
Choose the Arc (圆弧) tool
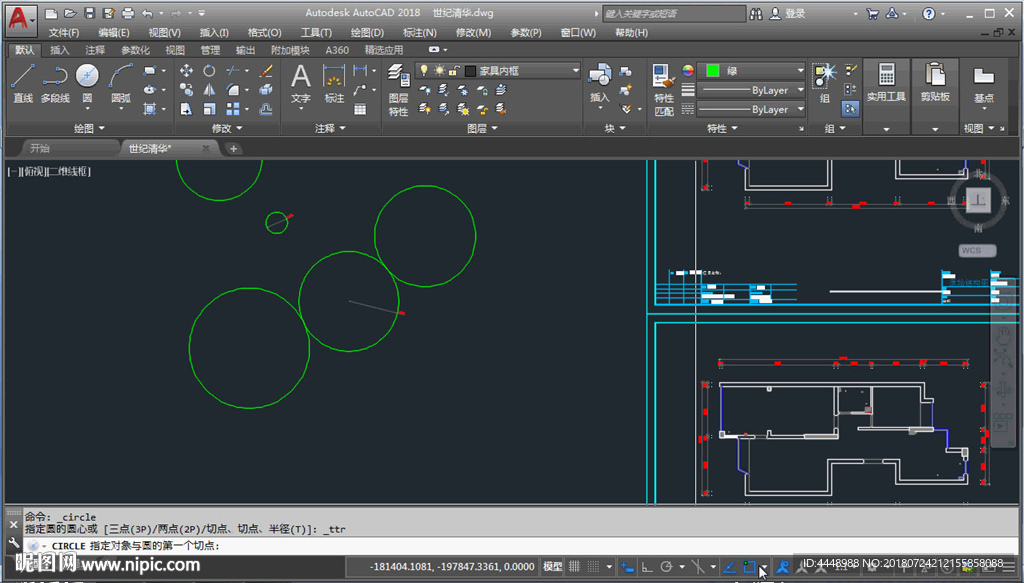(x=121, y=83)
